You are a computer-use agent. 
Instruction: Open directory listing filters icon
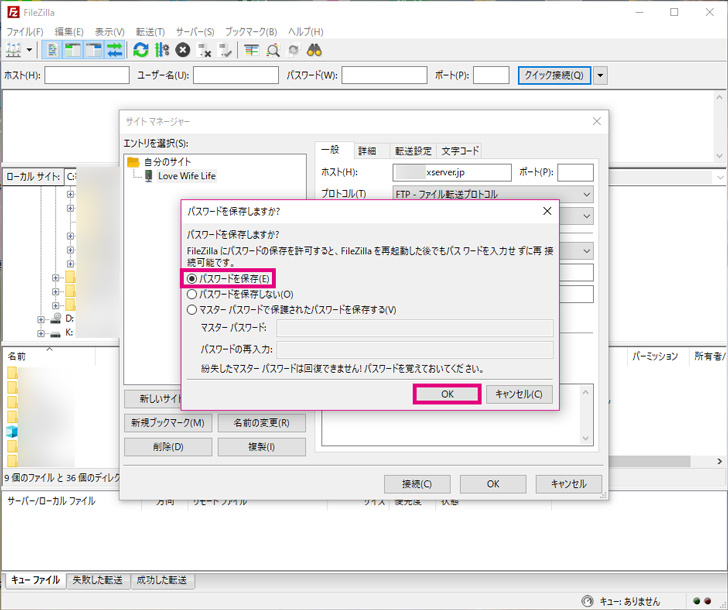pyautogui.click(x=252, y=50)
